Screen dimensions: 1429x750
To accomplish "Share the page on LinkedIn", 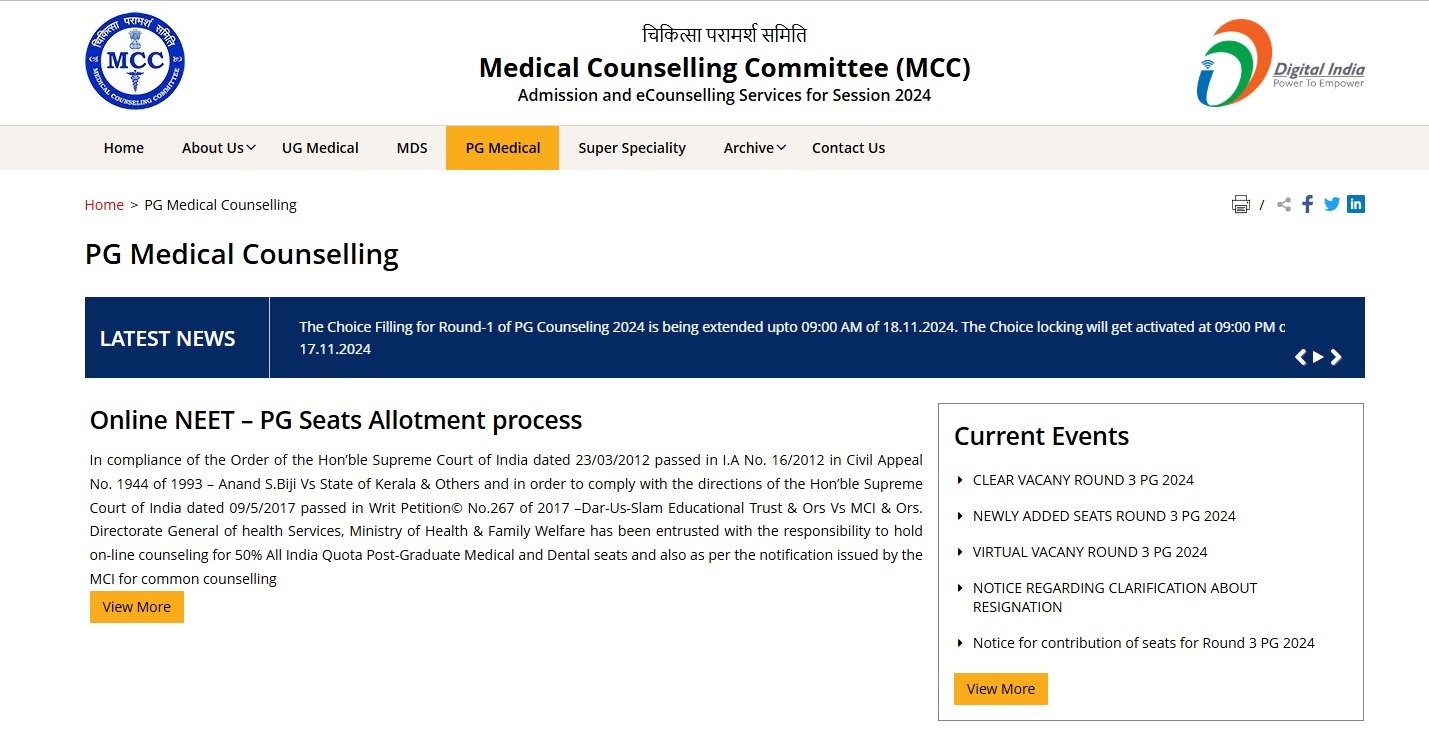I will (1356, 204).
